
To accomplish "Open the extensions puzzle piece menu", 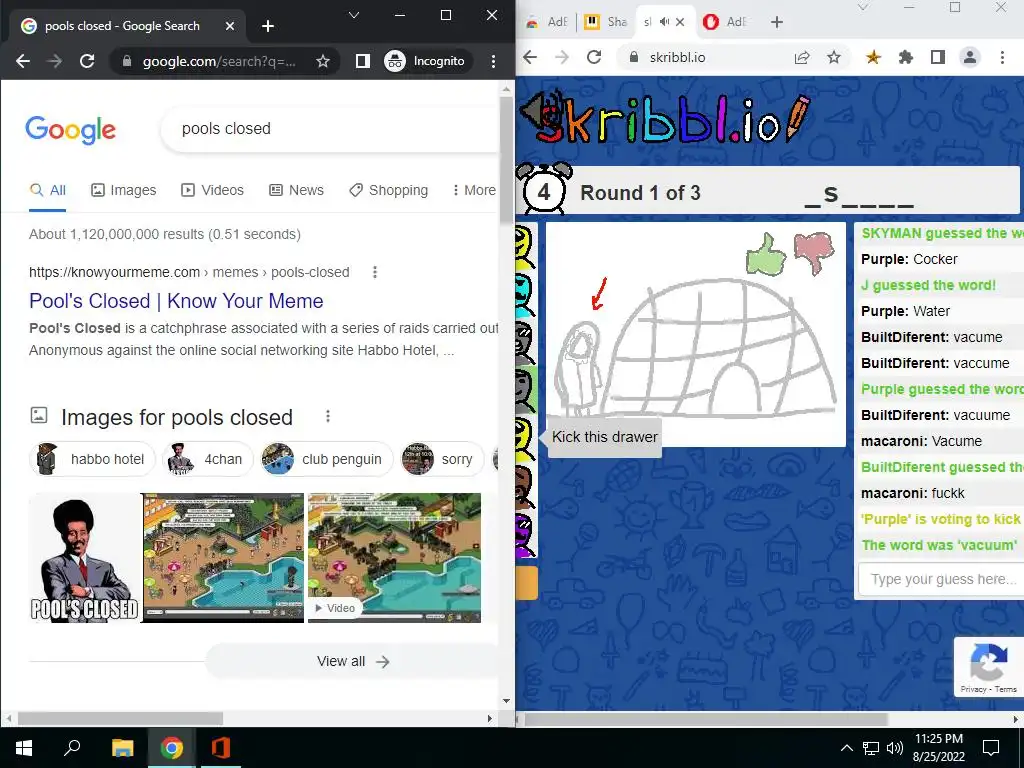I will click(906, 57).
